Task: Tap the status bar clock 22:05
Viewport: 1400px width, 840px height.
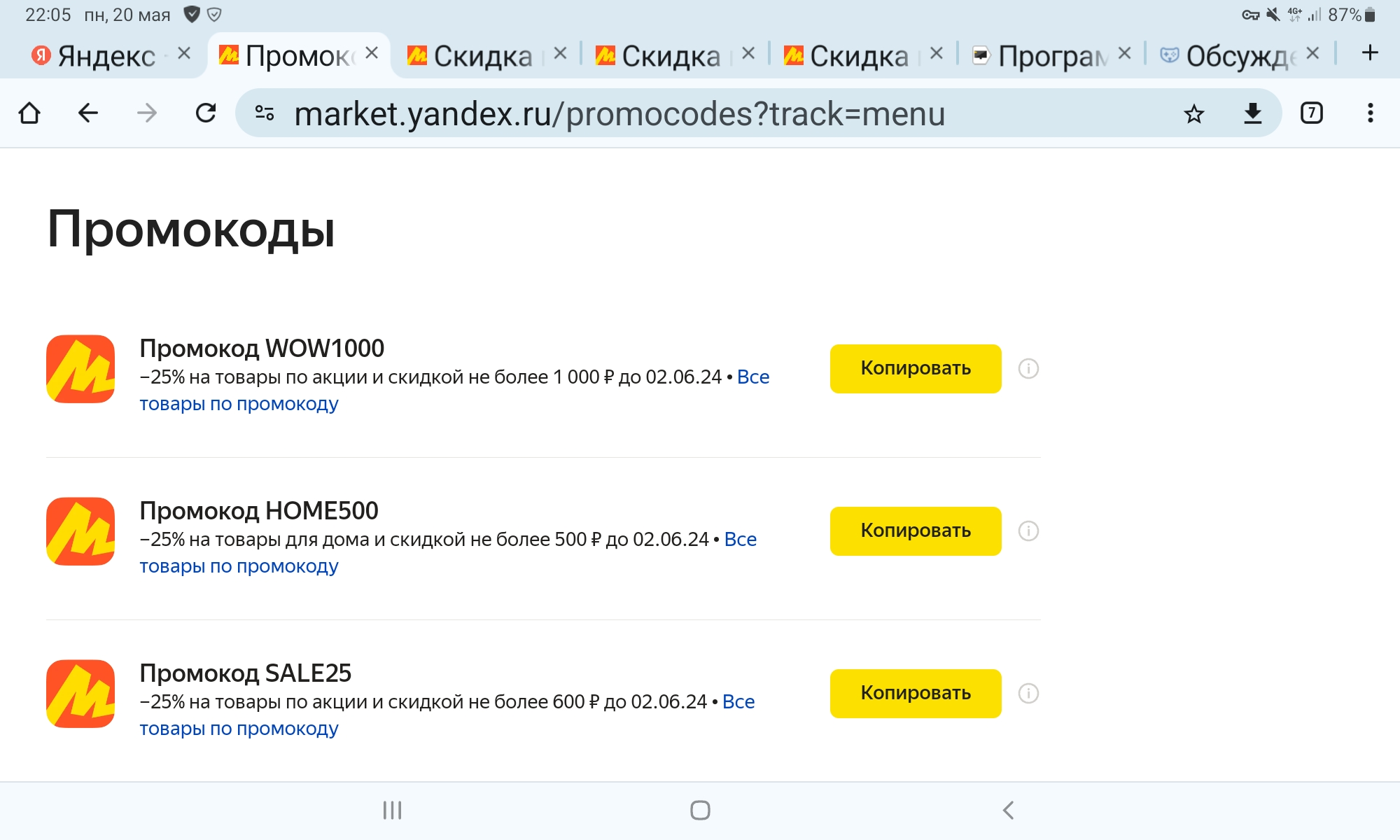Action: 48,15
